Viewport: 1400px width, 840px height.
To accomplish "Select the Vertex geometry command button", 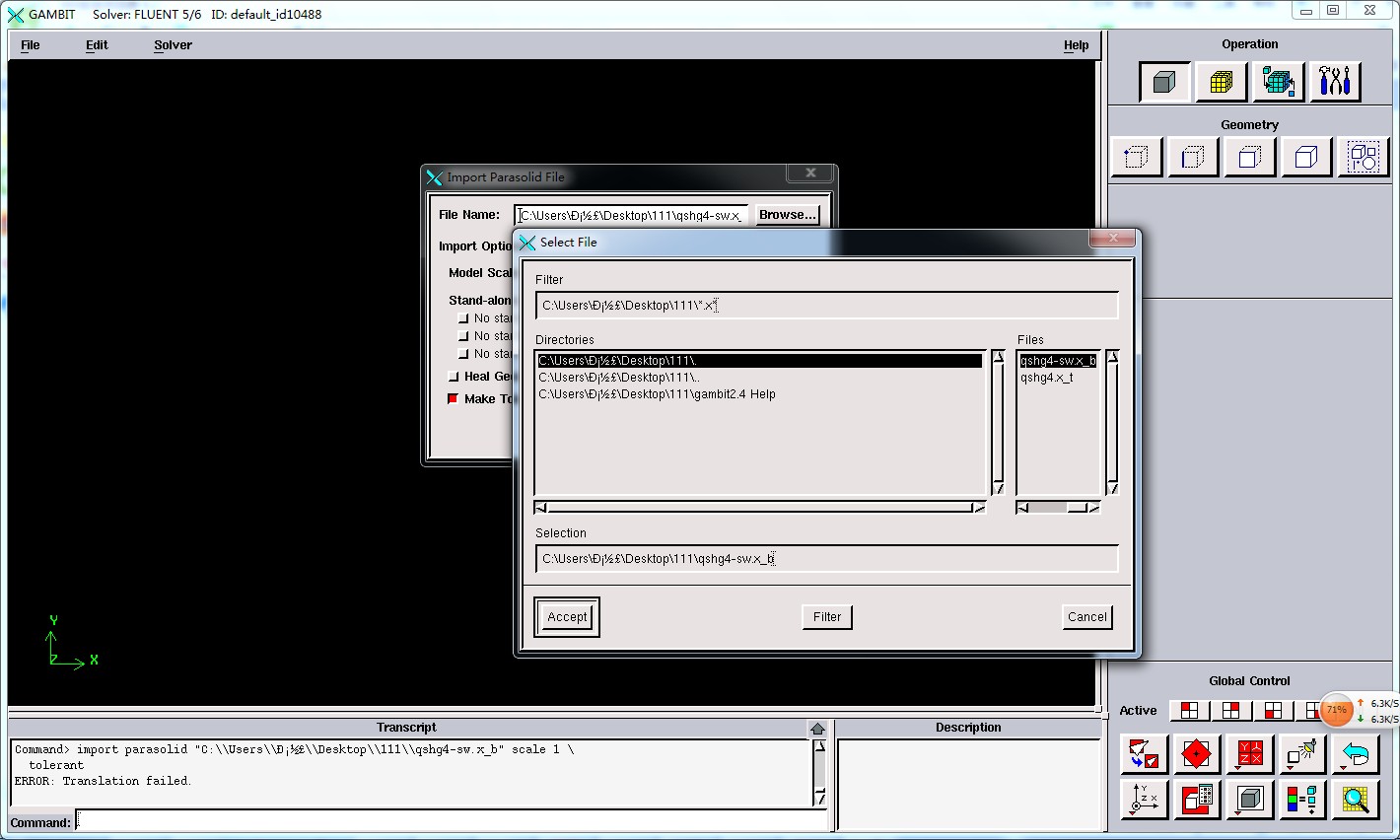I will point(1136,158).
